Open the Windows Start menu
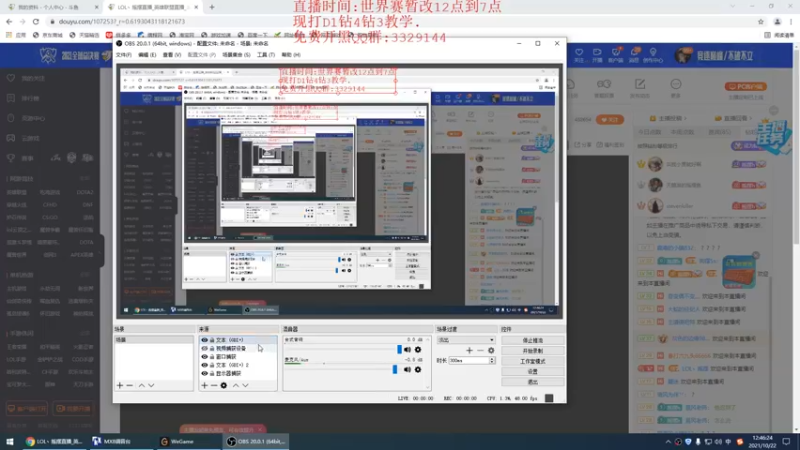The width and height of the screenshot is (800, 450). tap(10, 442)
